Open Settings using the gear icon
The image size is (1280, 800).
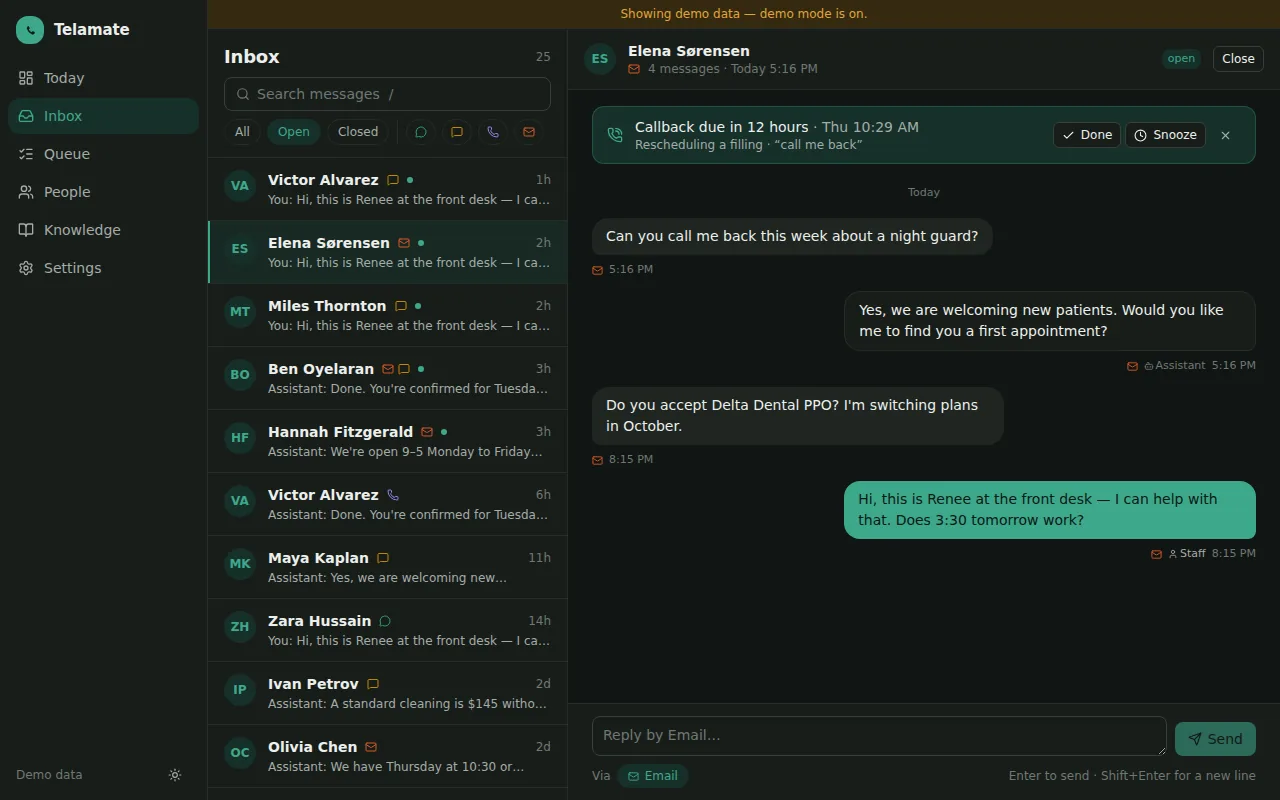26,268
